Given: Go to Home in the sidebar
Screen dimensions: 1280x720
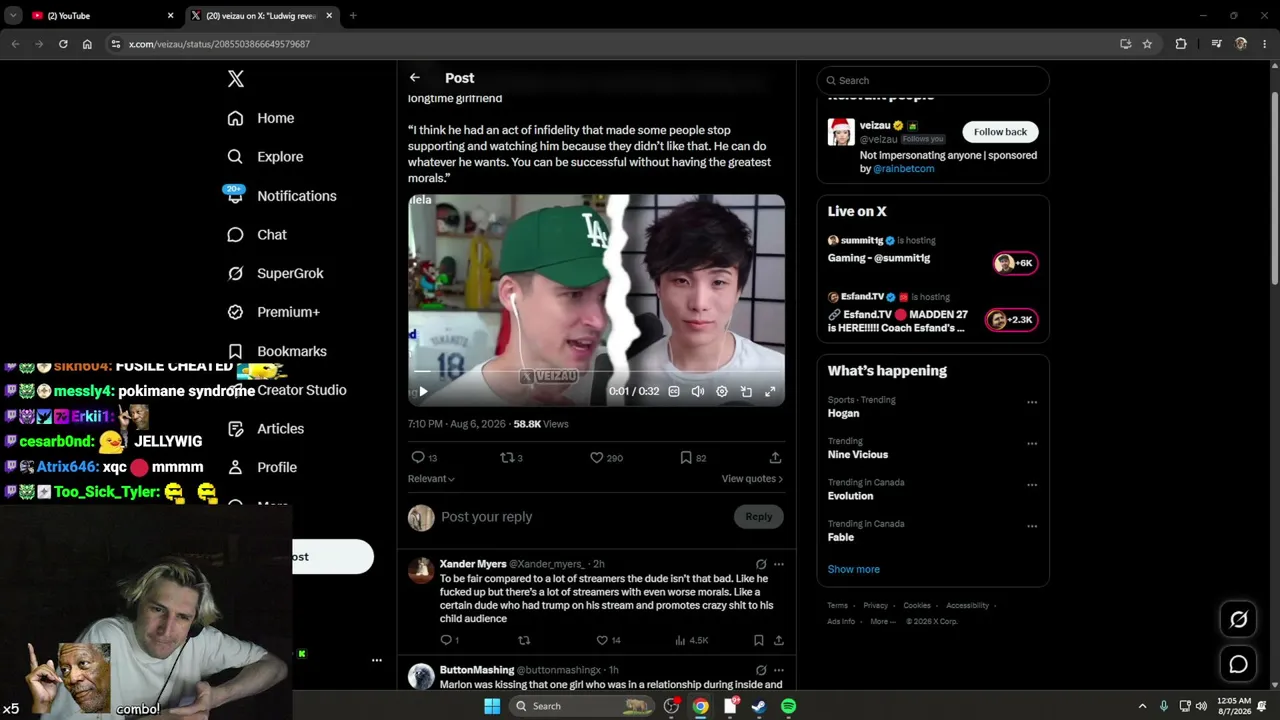Looking at the screenshot, I should point(261,118).
